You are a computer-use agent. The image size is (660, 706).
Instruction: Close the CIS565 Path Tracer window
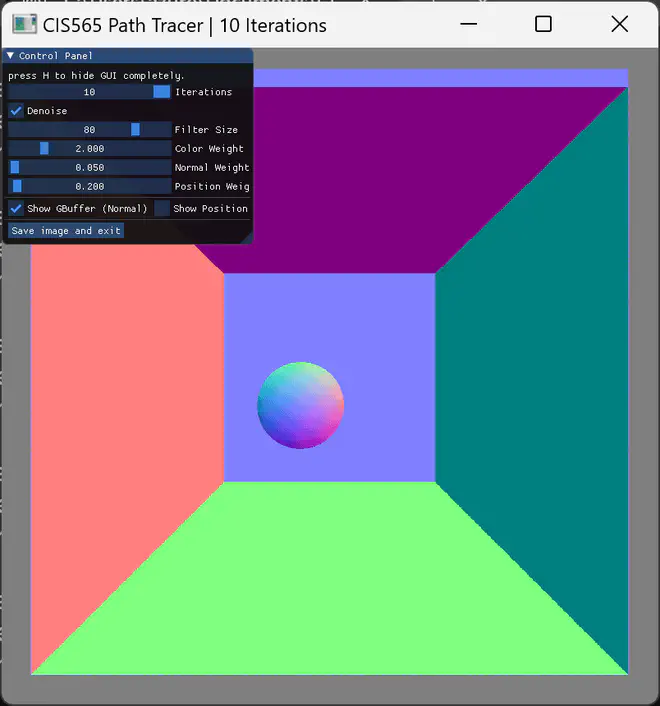point(619,24)
